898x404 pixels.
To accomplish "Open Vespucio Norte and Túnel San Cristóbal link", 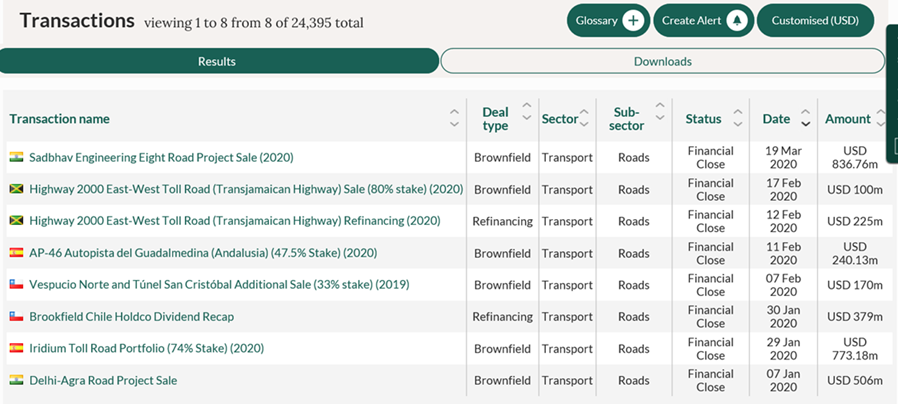I will [x=219, y=285].
